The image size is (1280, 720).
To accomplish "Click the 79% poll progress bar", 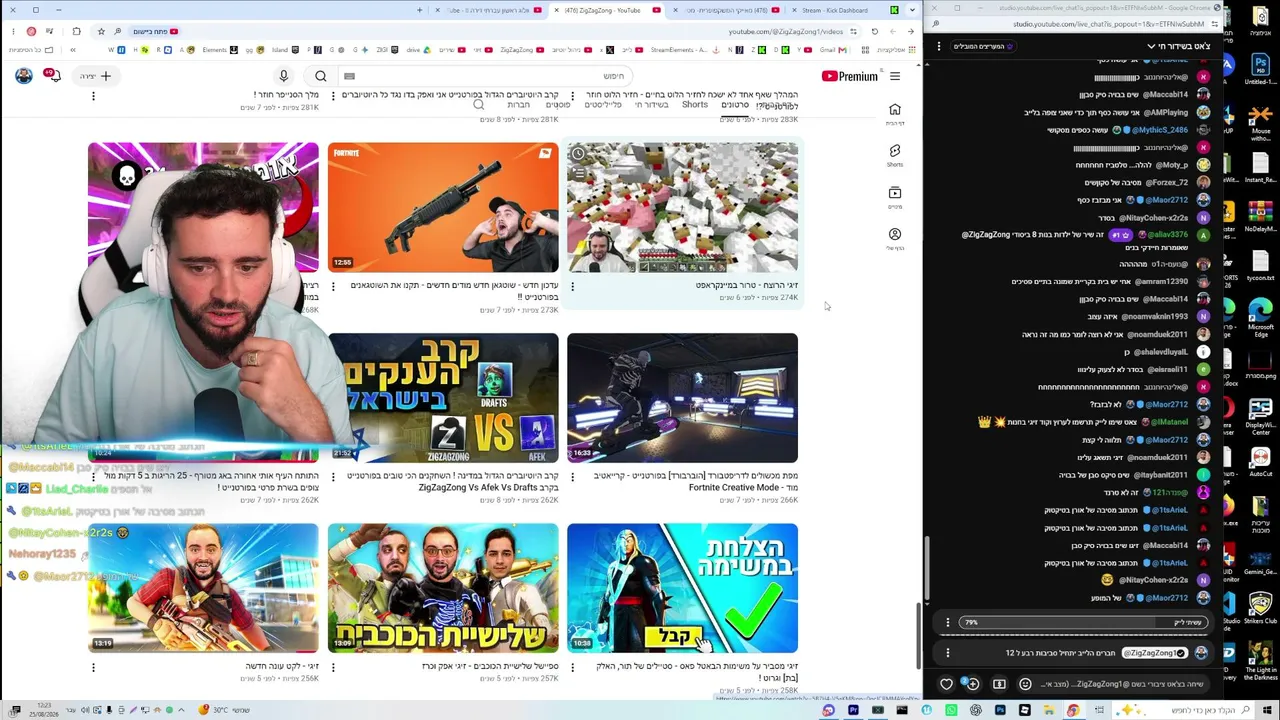I will tap(1083, 623).
